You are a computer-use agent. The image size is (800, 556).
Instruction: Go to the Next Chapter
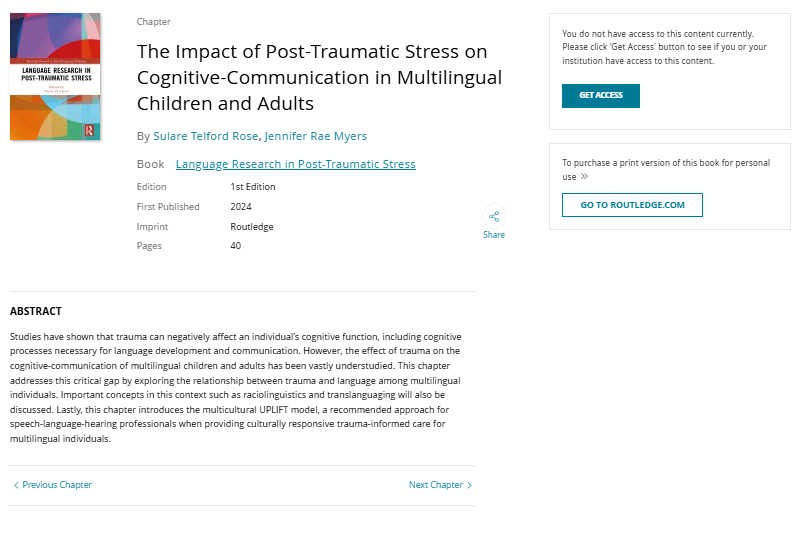tap(436, 485)
